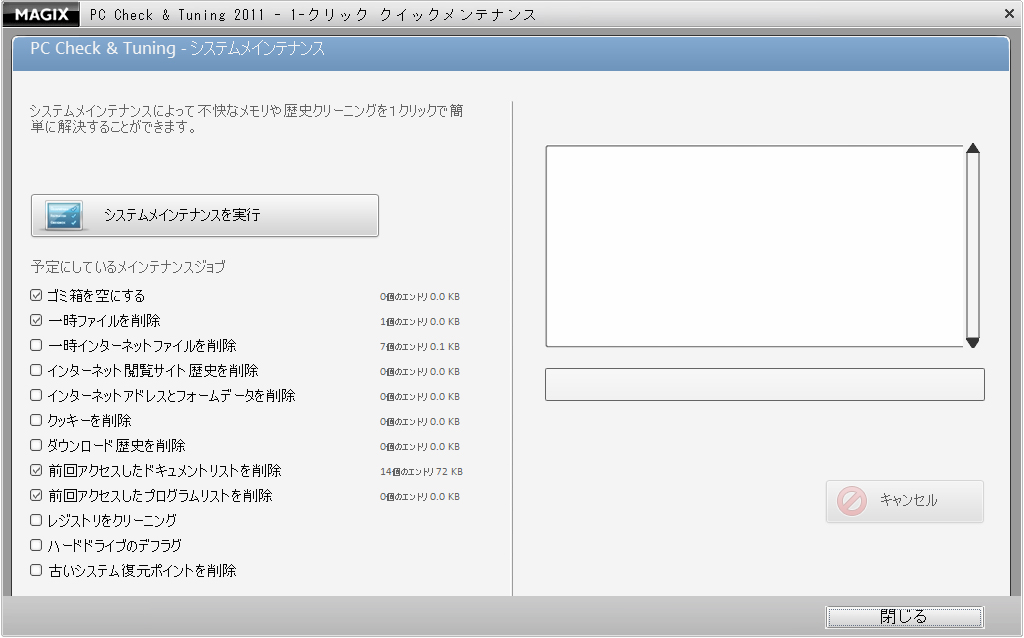Enable インターネットアドレスとフォームデータを削除 checkbox
The height and width of the screenshot is (638, 1024).
click(36, 395)
